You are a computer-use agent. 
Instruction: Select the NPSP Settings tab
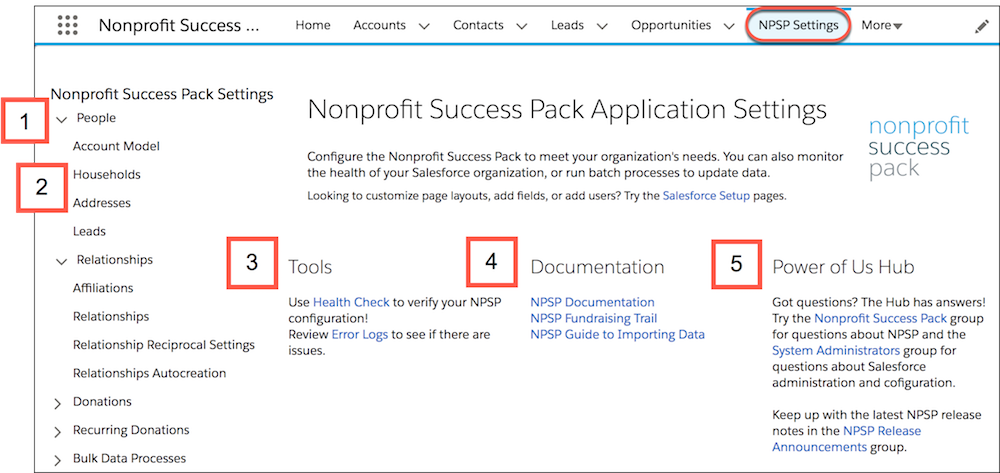pos(798,25)
